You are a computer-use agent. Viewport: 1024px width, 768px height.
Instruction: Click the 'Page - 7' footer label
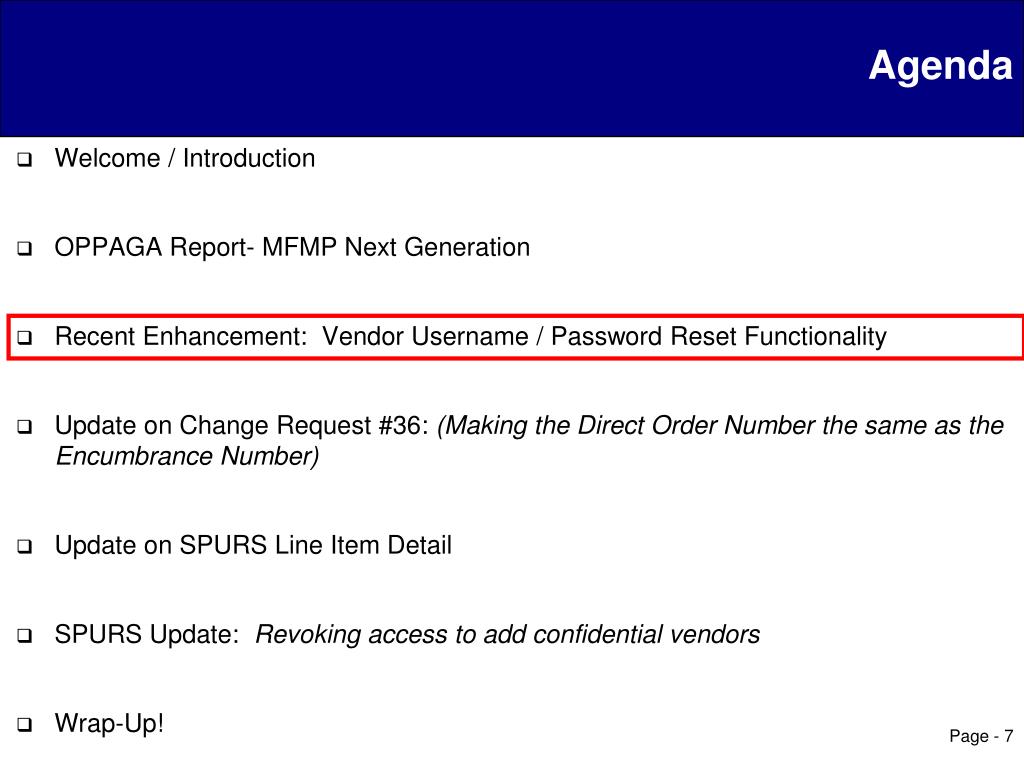981,737
